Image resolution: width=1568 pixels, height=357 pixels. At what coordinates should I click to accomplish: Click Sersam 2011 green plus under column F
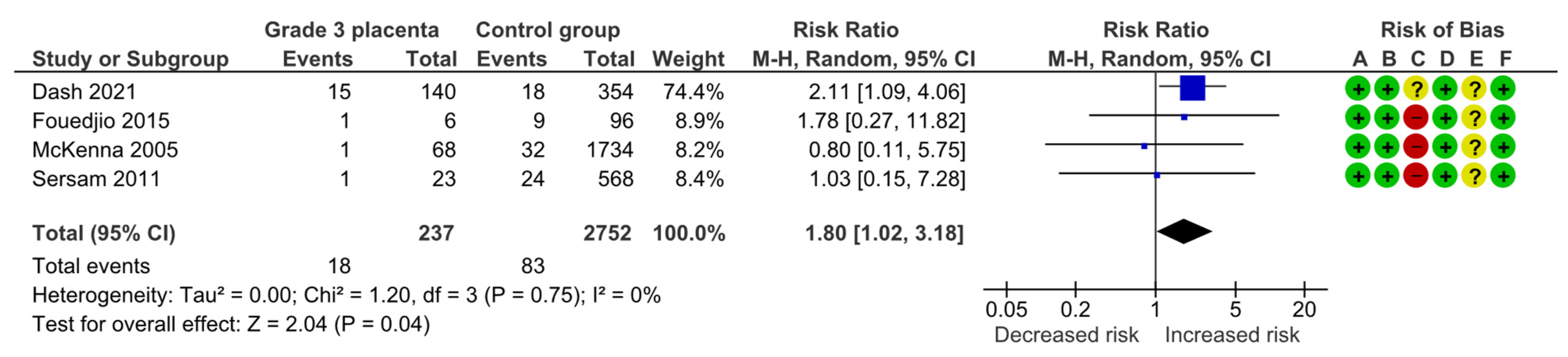1503,177
